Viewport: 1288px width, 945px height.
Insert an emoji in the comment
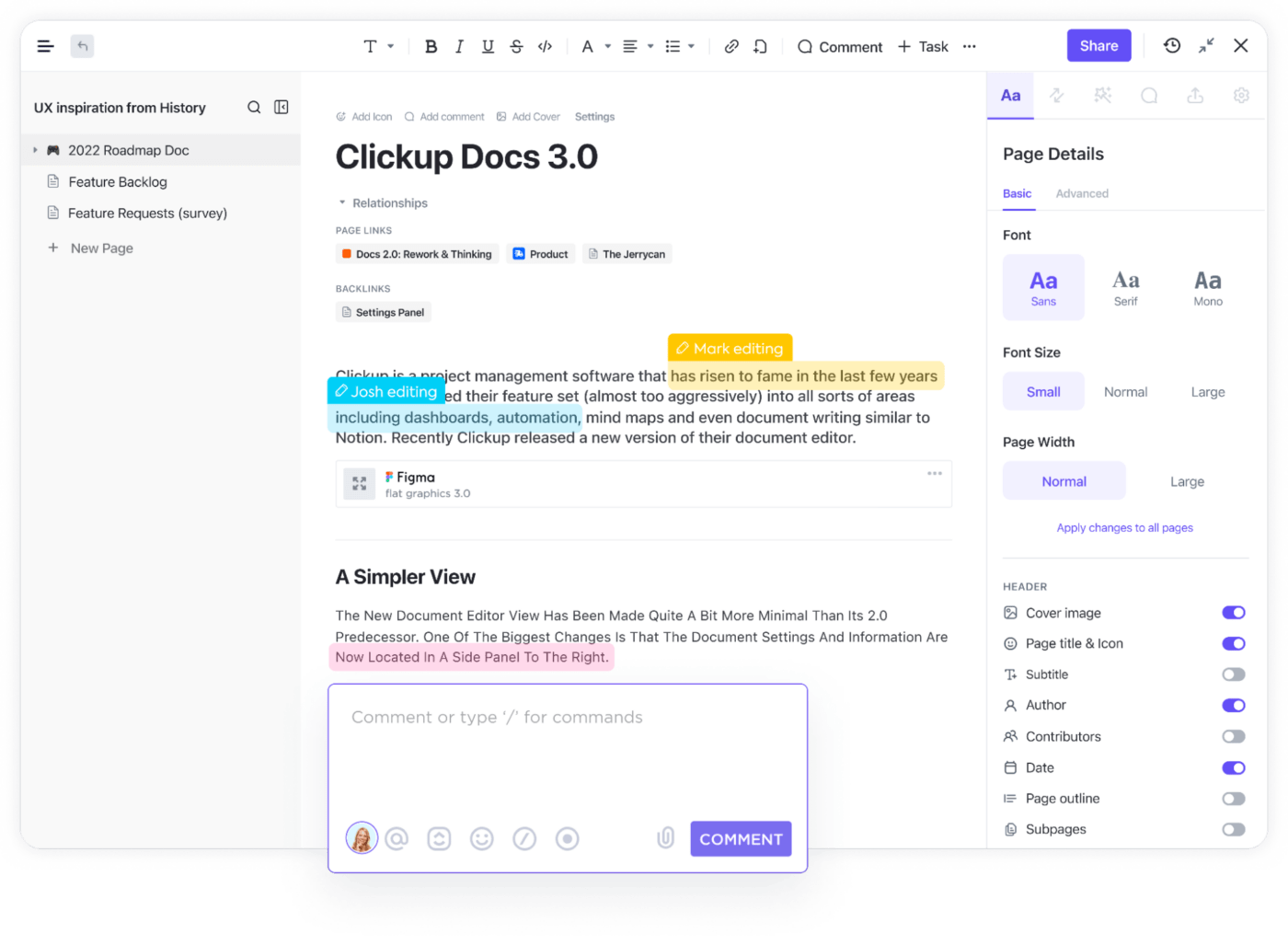(x=482, y=839)
